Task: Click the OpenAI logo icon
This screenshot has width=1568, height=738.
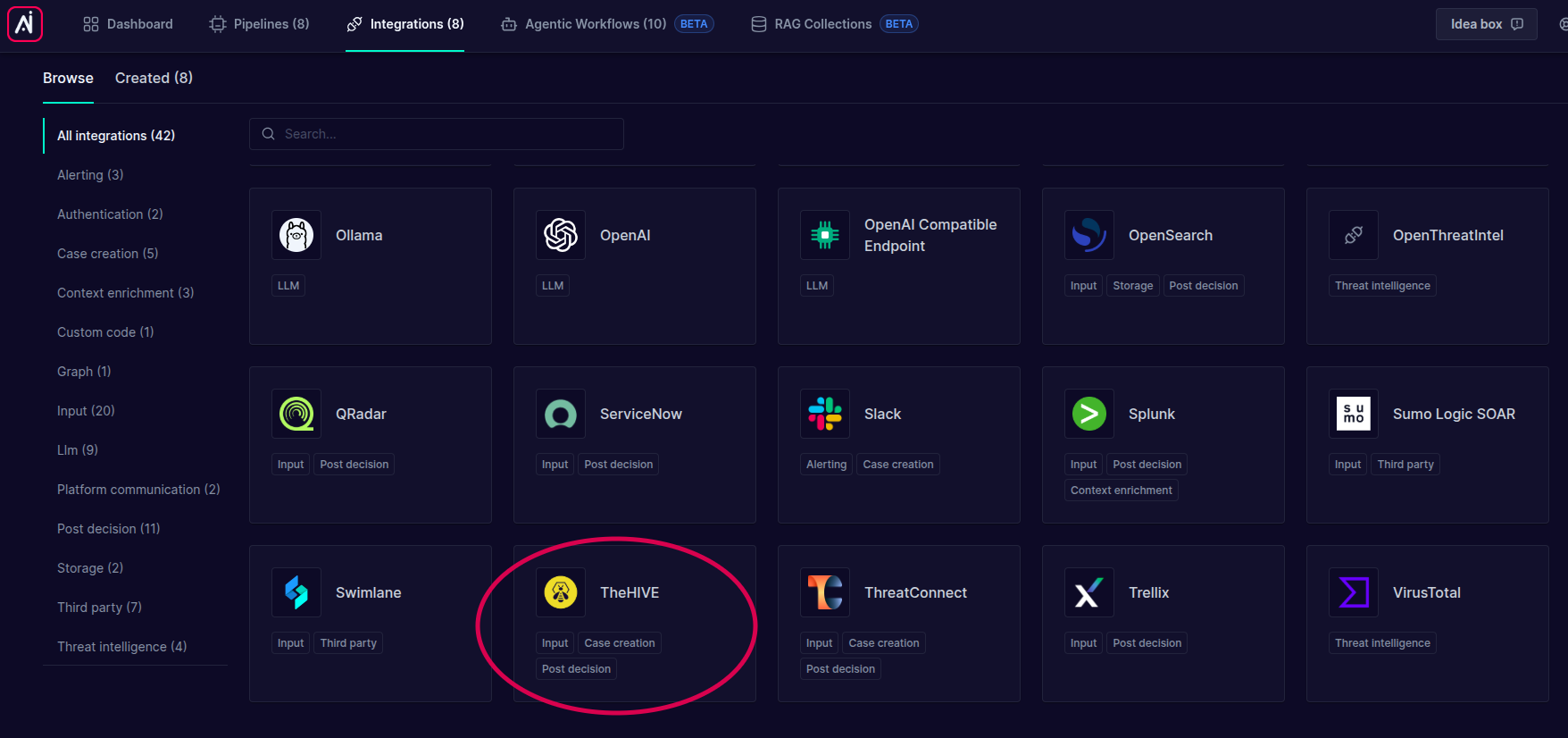Action: coord(561,235)
